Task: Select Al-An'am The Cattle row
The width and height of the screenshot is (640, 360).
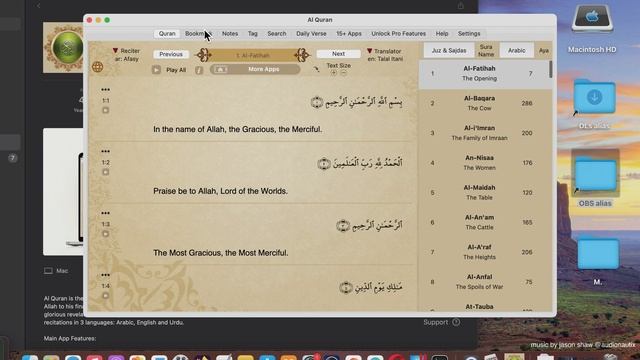Action: [485, 222]
